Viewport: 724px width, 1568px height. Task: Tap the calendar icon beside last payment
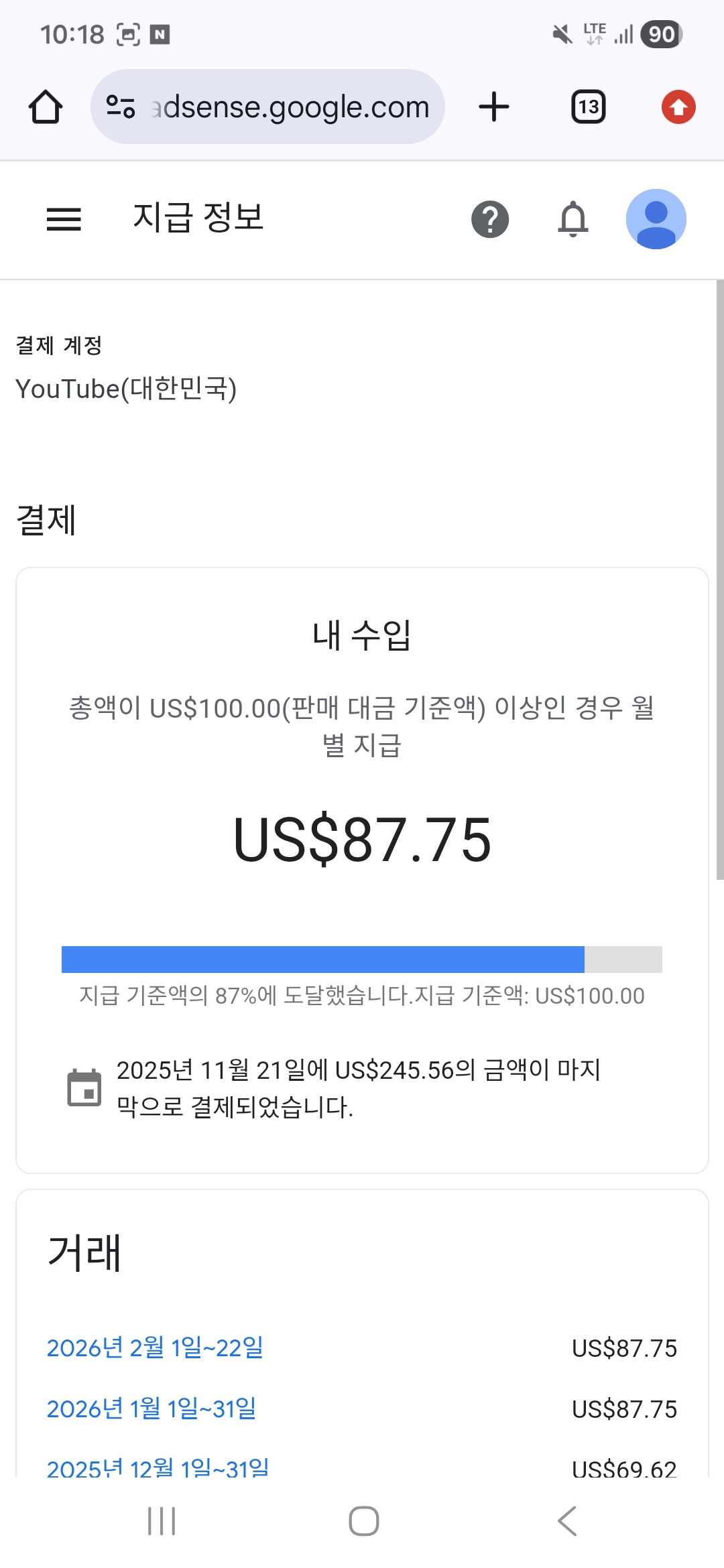tap(84, 1087)
